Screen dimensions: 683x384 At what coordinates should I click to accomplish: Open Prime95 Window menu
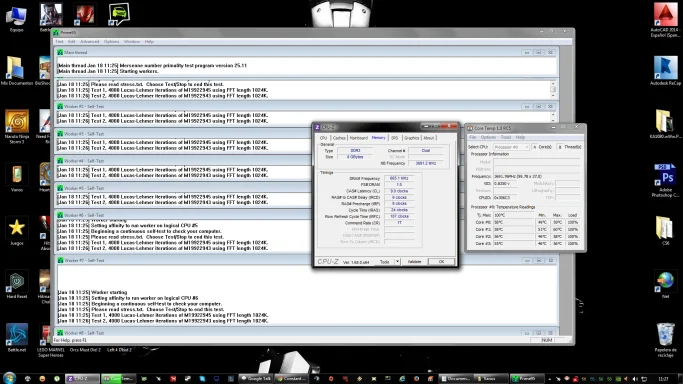click(x=132, y=42)
